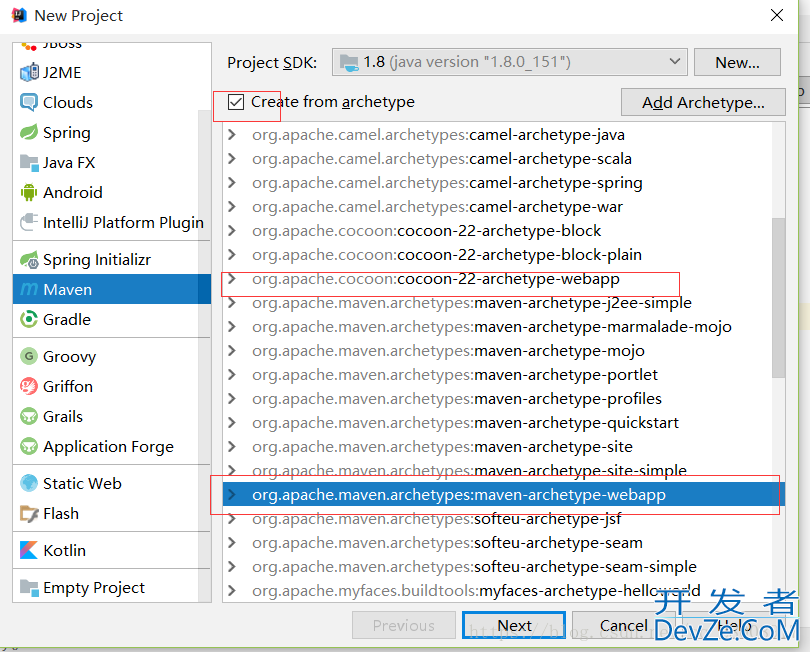Click the Add Archetype... button
This screenshot has height=652, width=810.
[x=703, y=102]
